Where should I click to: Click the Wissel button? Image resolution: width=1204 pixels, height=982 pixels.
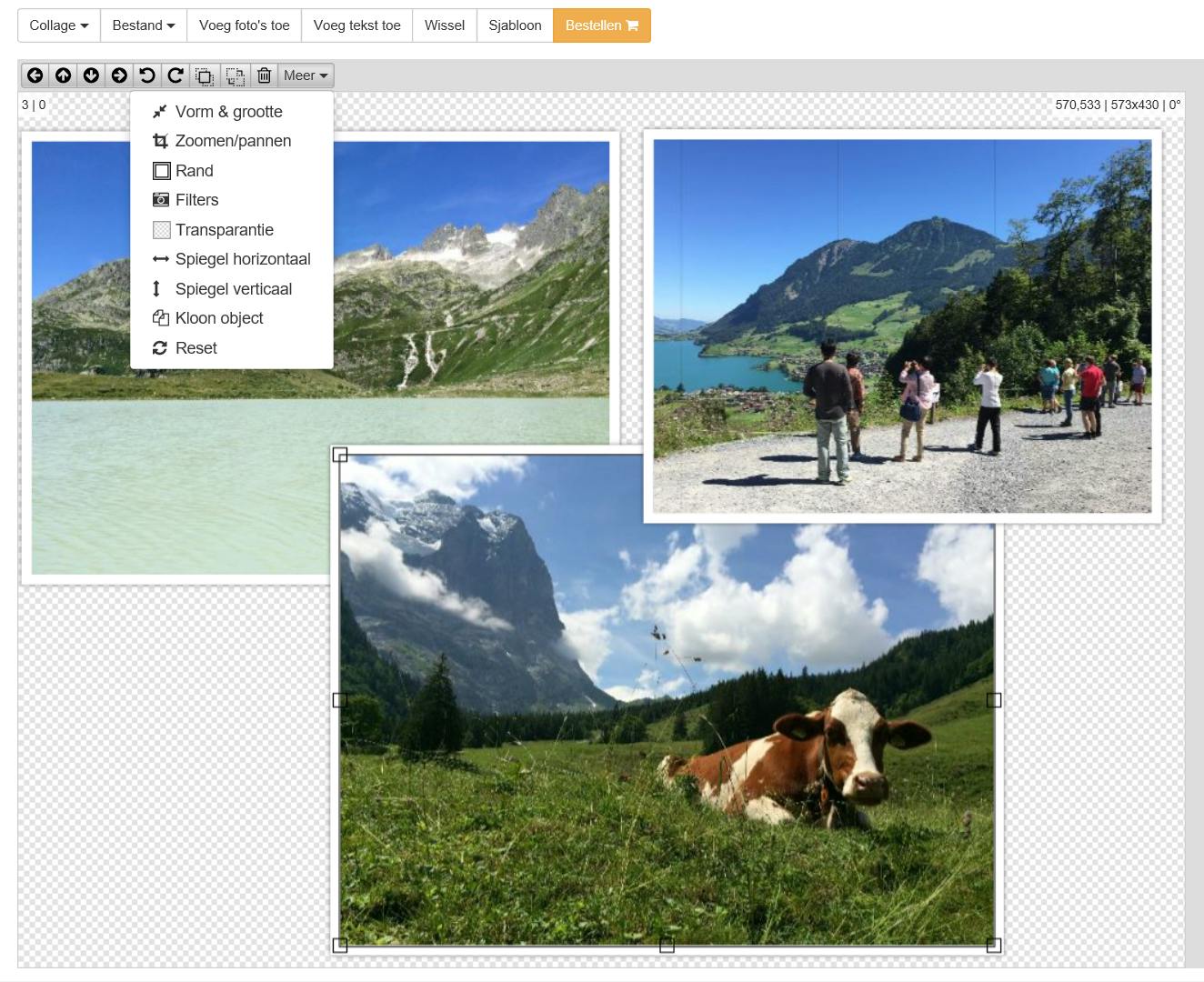tap(445, 25)
